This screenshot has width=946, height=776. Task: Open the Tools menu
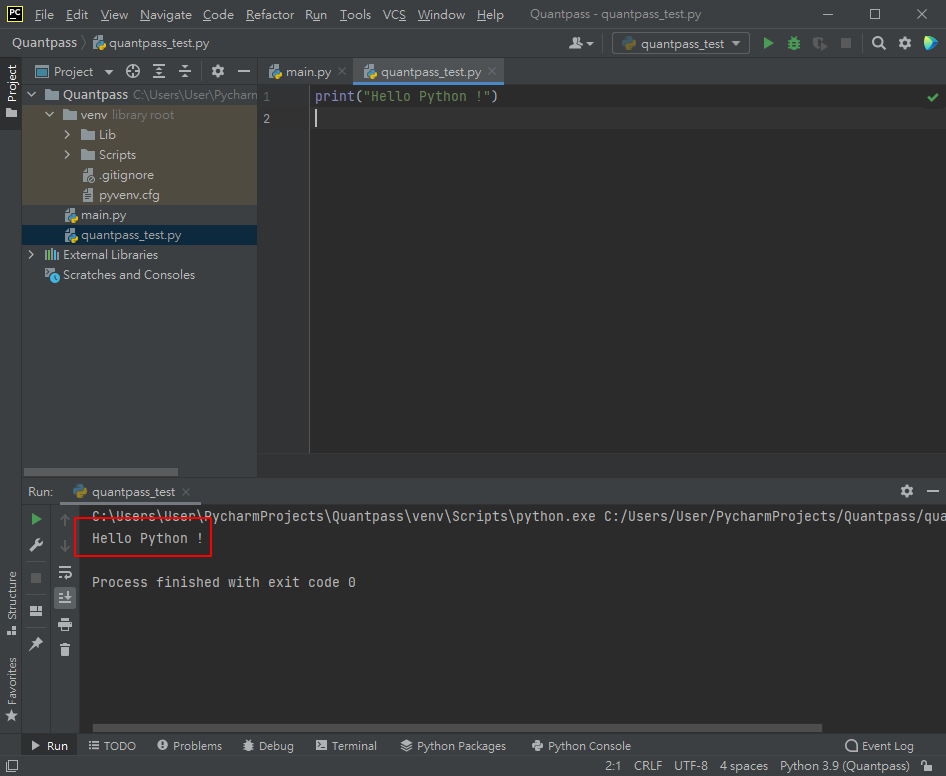pyautogui.click(x=355, y=14)
